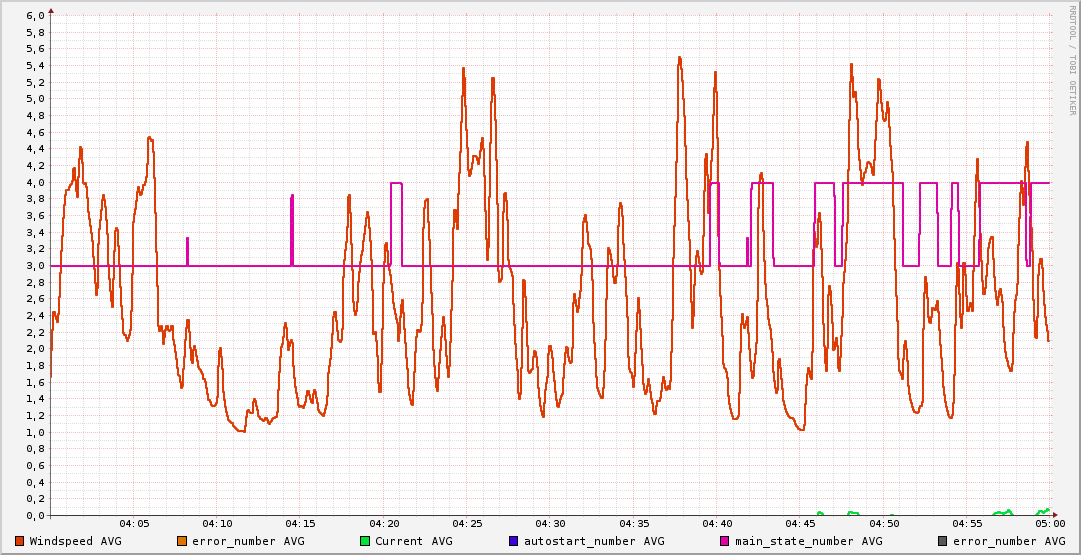Click the blue autostart_number legend swatch
Screen dimensions: 1081x555
click(514, 541)
